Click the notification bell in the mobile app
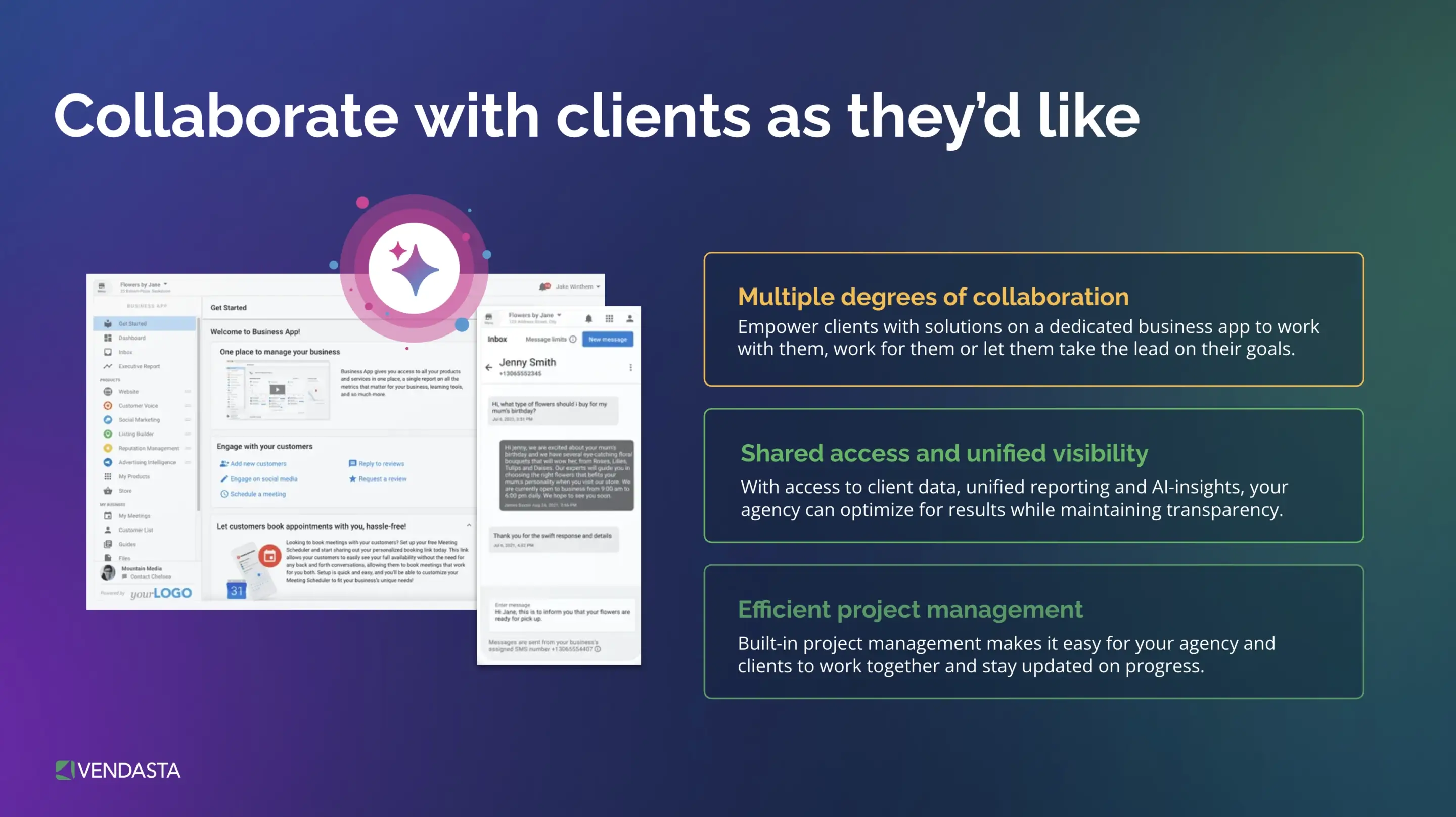Viewport: 1456px width, 817px height. tap(589, 319)
